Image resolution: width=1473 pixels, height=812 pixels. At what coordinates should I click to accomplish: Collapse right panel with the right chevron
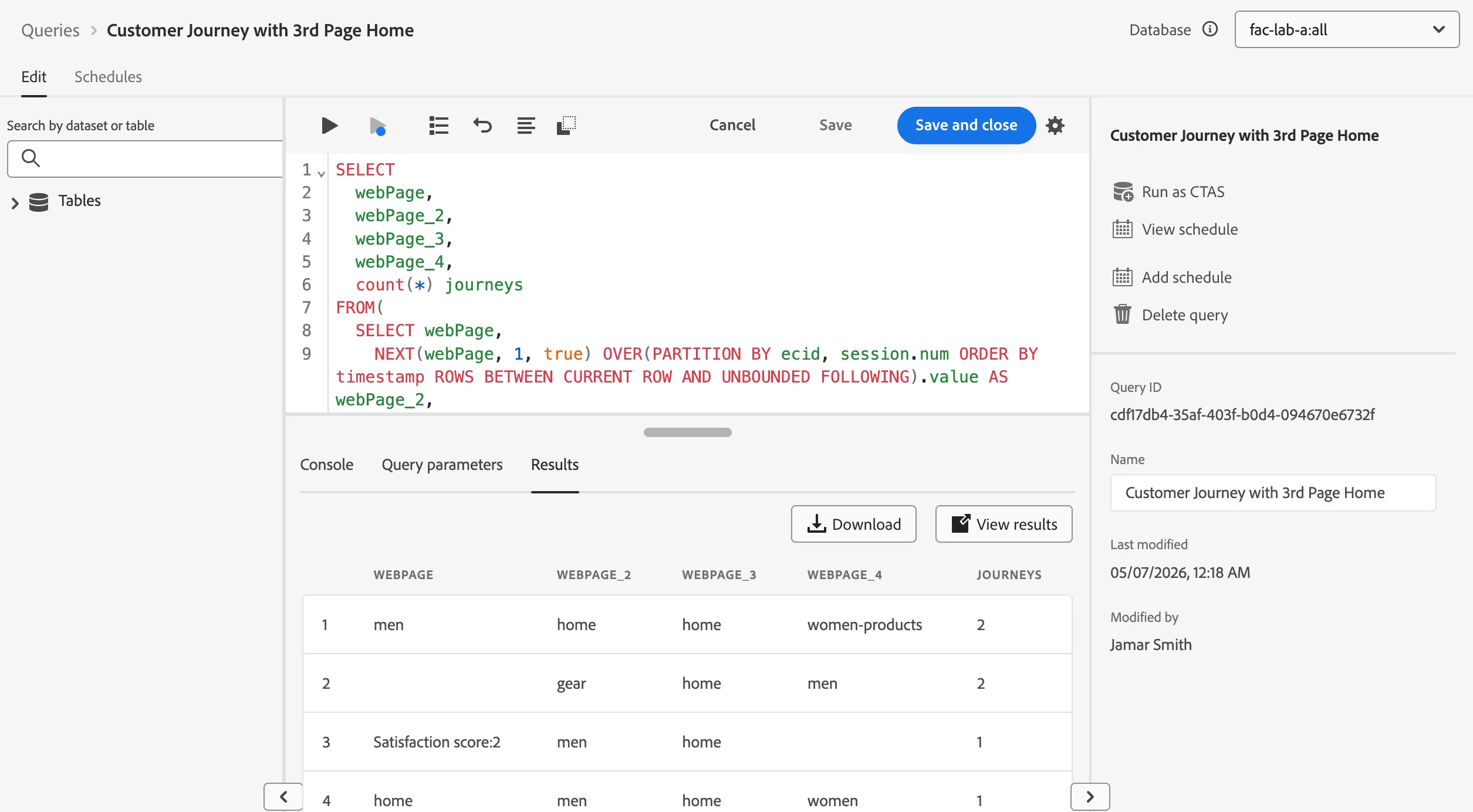tap(1090, 797)
